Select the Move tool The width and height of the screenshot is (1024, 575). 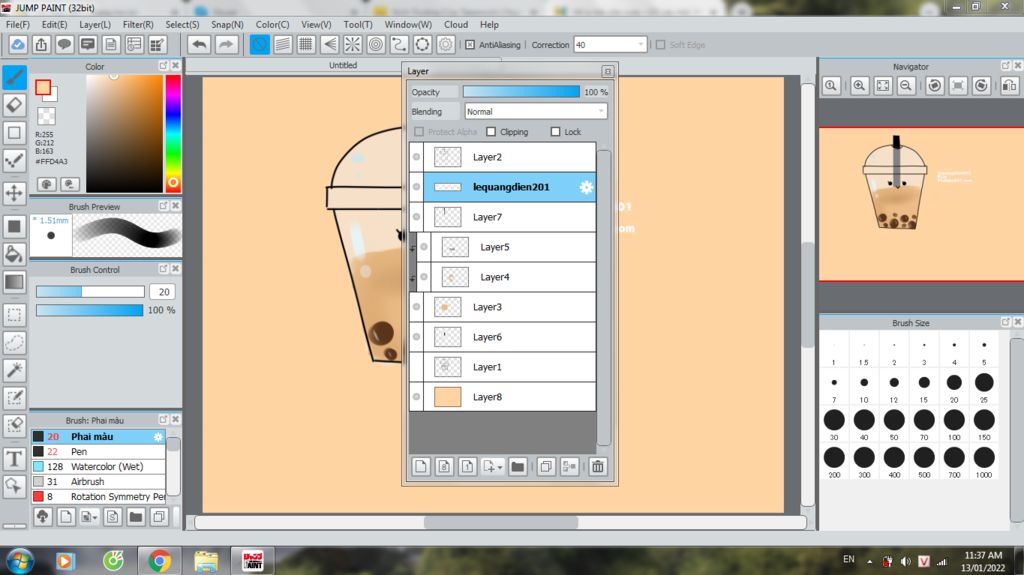point(14,193)
